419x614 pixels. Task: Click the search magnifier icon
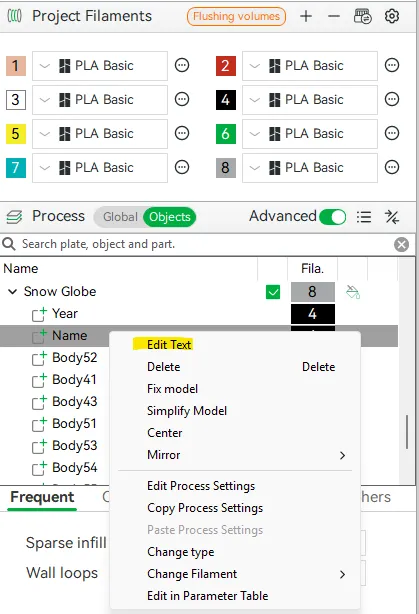9,244
